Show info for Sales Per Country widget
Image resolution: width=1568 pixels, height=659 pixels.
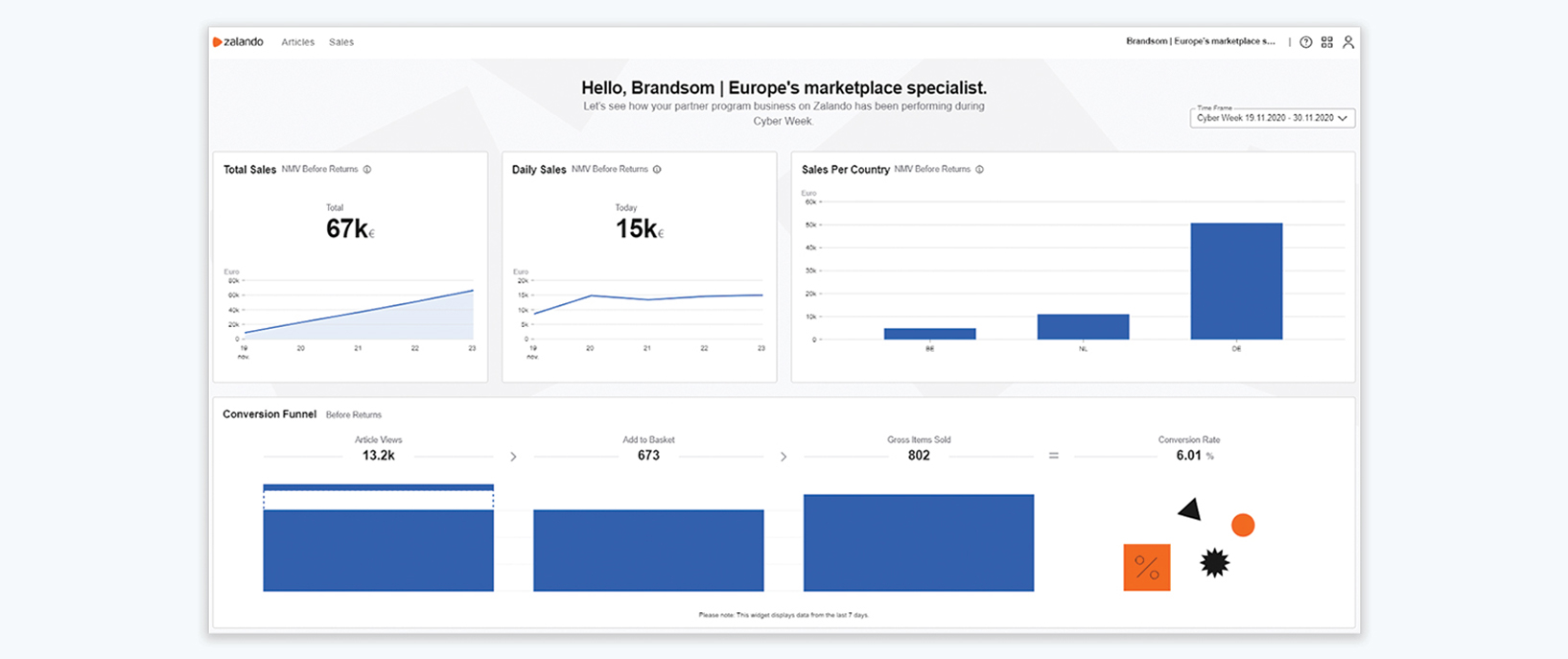[x=979, y=170]
